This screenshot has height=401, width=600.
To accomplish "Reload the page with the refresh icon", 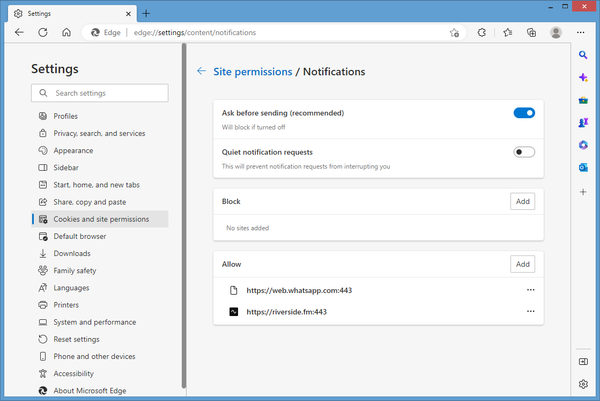I will click(43, 33).
